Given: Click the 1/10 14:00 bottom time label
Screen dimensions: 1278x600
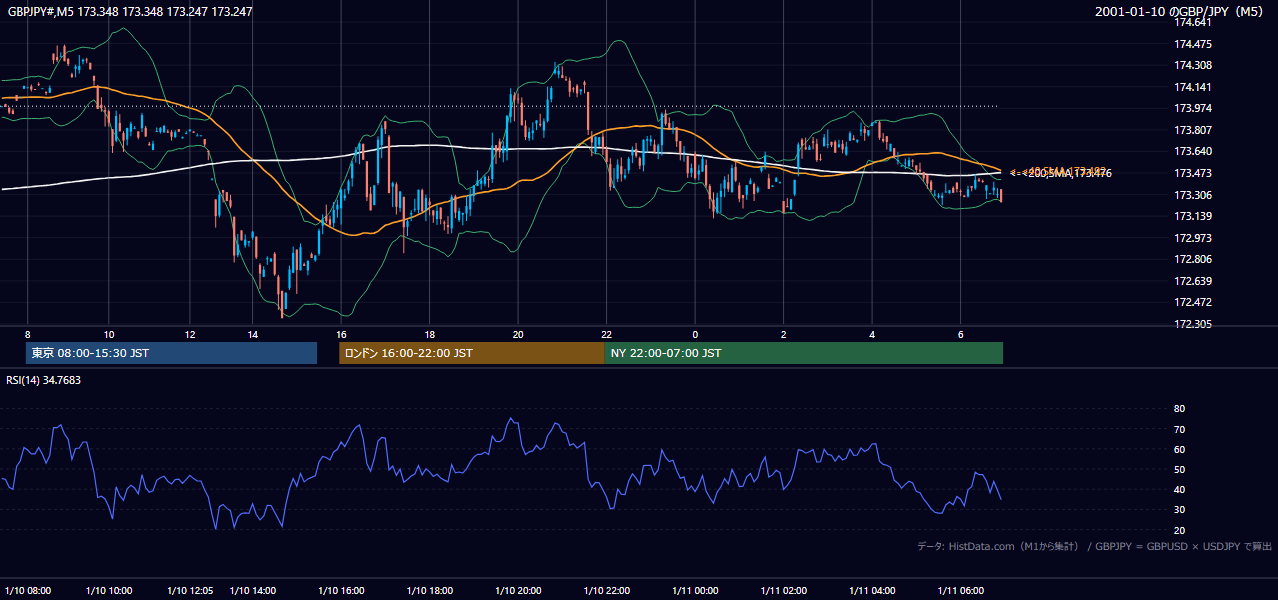Looking at the screenshot, I should (253, 591).
